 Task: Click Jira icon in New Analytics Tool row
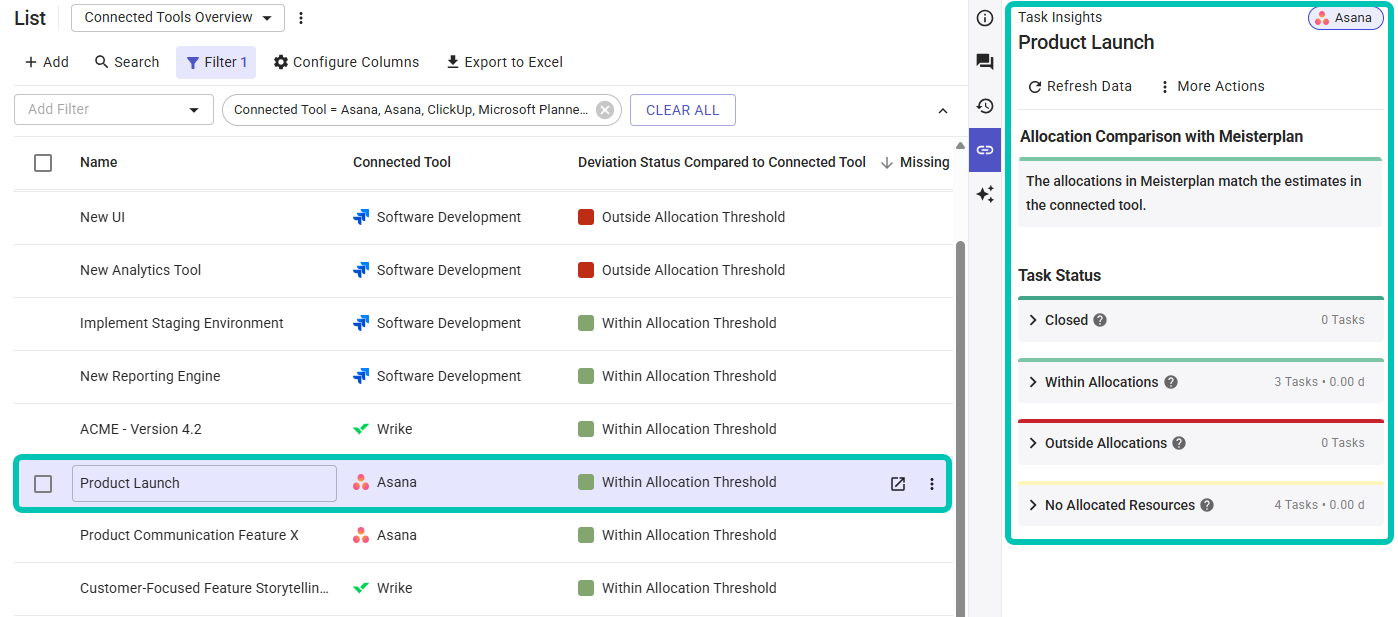pos(361,270)
